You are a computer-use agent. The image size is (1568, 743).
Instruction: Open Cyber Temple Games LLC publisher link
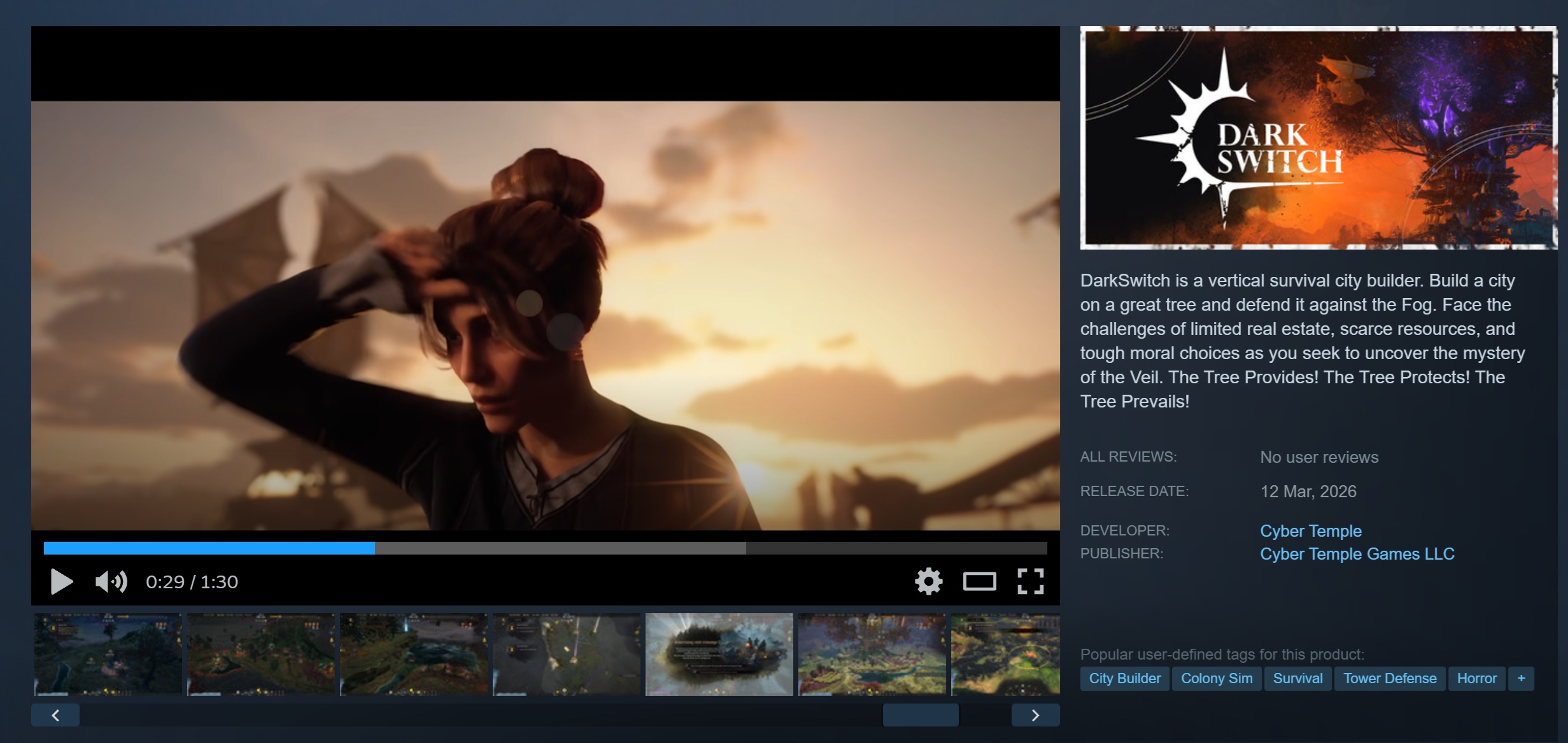[x=1357, y=553]
